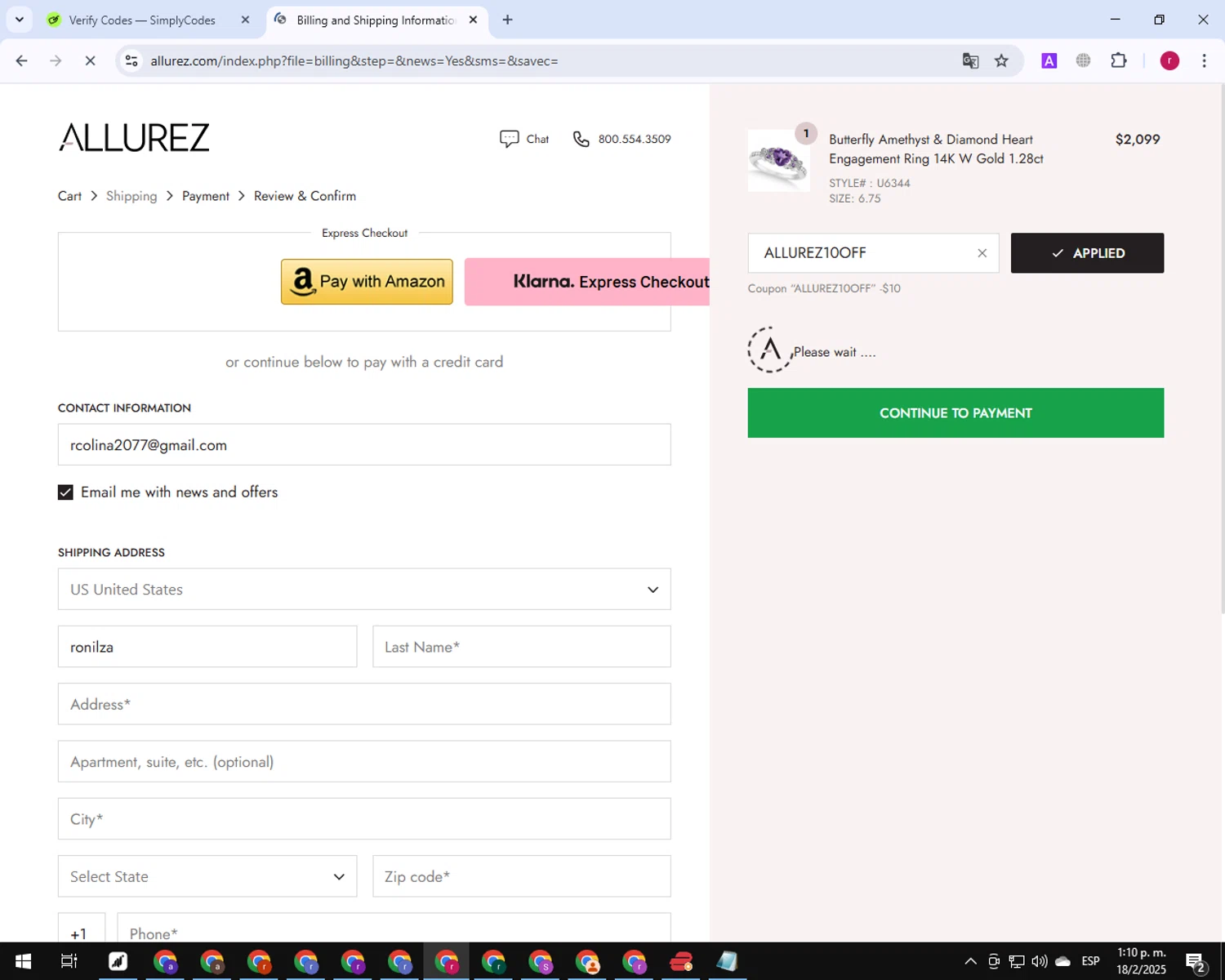Close the Billing and Shipping Information tab
This screenshot has height=980, width=1225.
pos(473,20)
